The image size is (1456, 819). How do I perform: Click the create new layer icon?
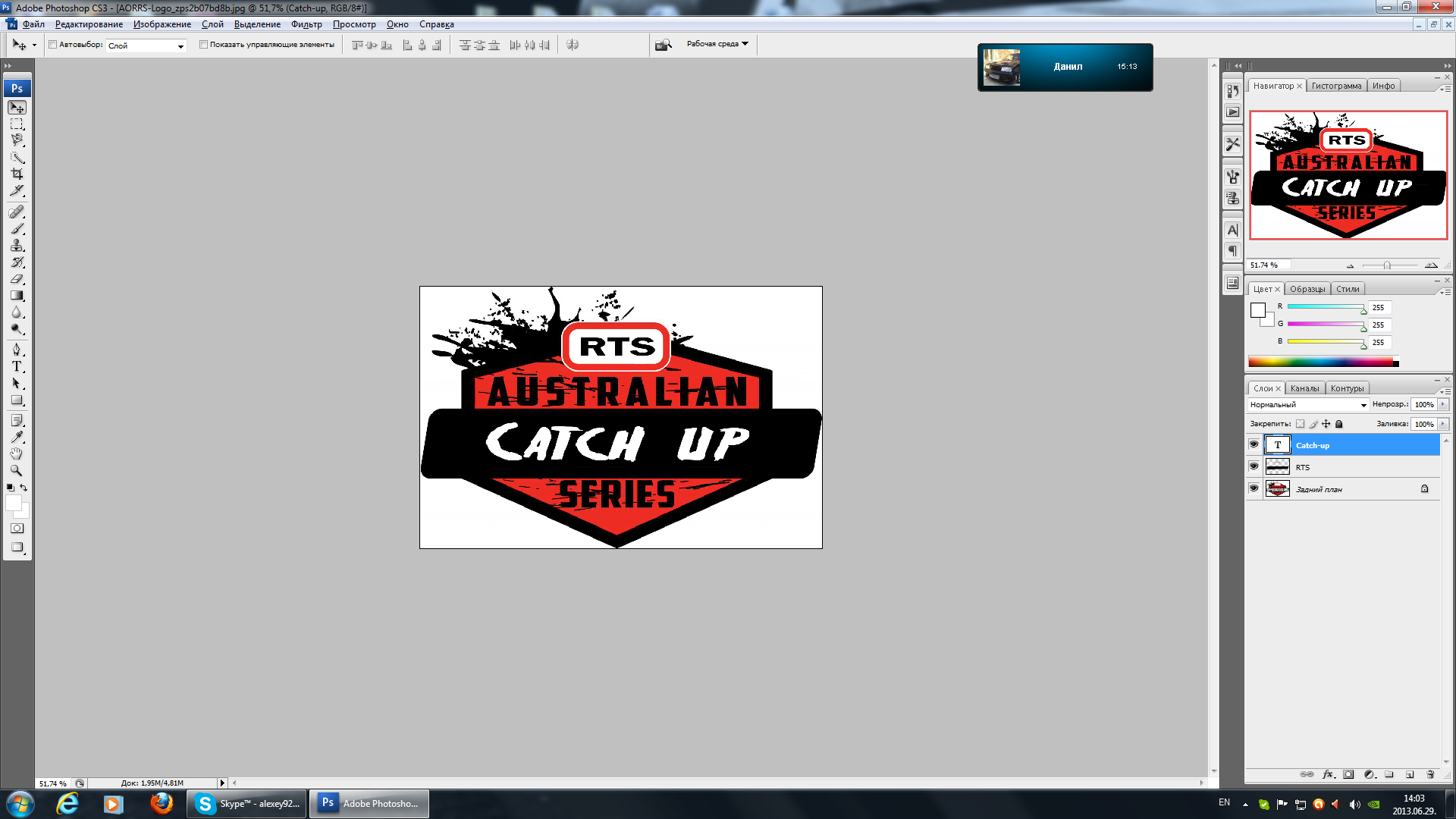tap(1410, 774)
